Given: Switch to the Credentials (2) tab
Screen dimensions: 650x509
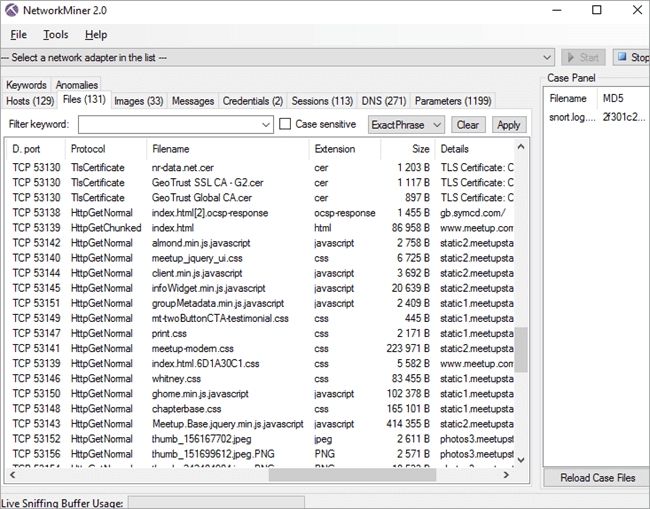Looking at the screenshot, I should click(x=252, y=101).
